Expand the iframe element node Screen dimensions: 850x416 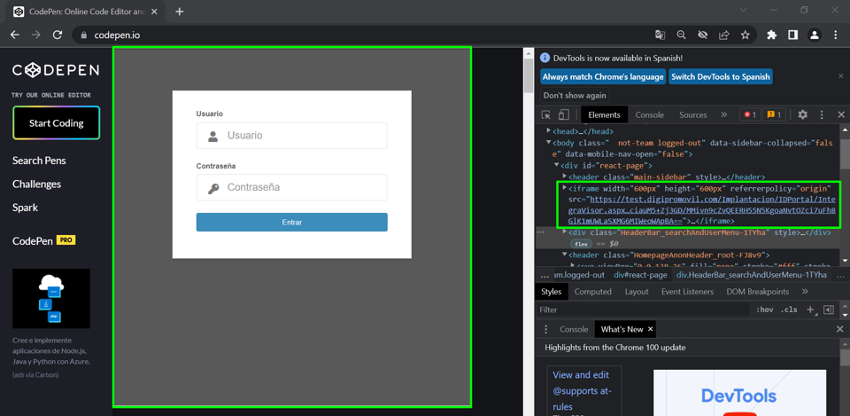pos(565,187)
